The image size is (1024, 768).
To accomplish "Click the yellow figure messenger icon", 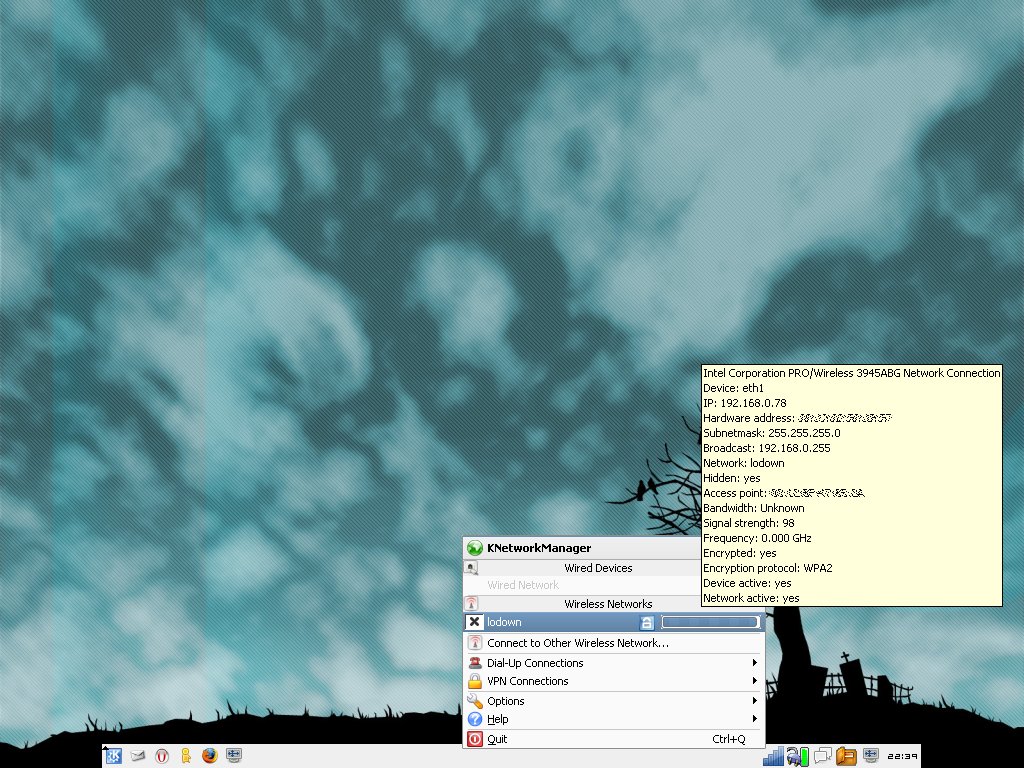I will [x=186, y=756].
